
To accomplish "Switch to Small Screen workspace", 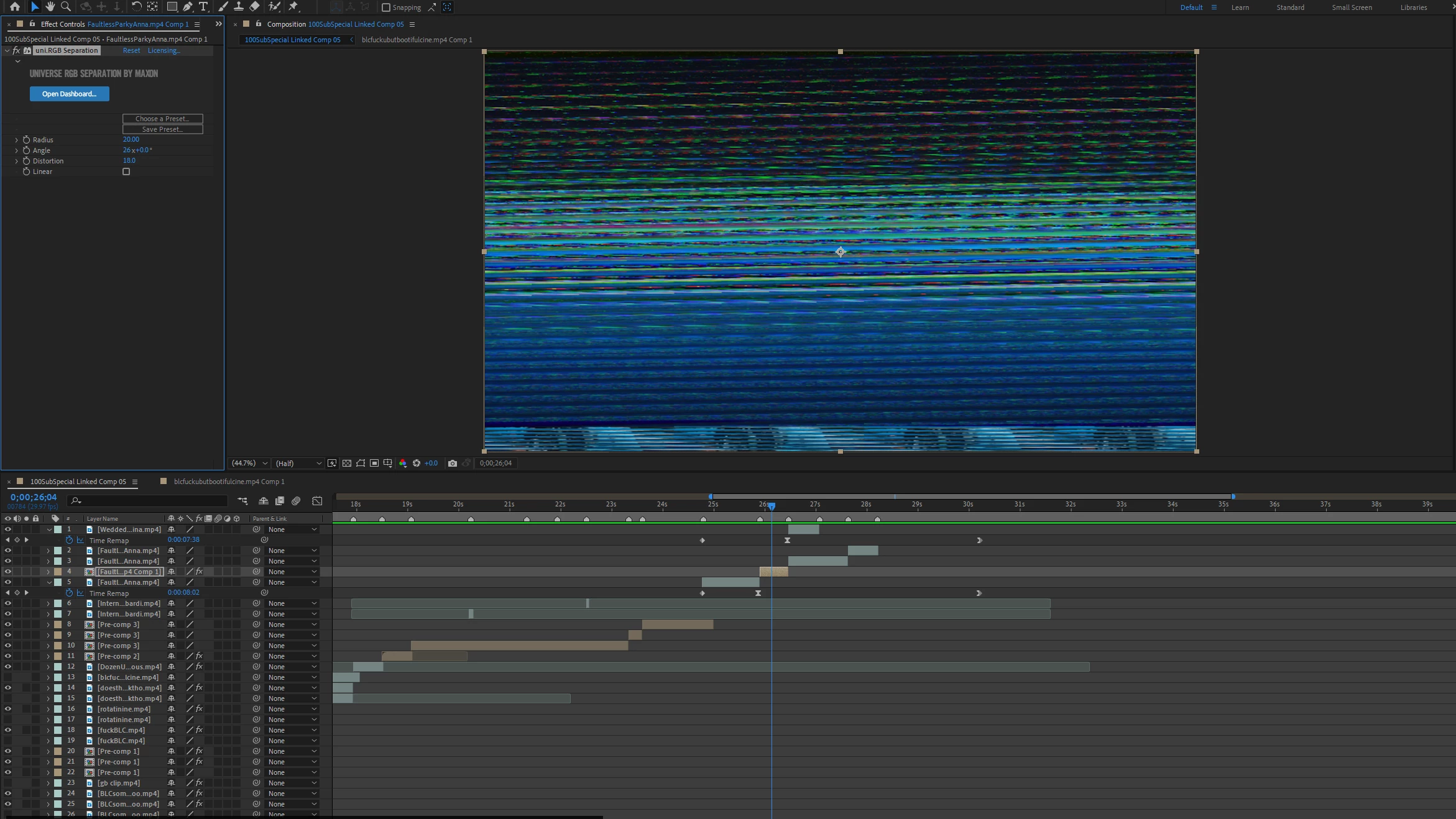I will pyautogui.click(x=1352, y=7).
